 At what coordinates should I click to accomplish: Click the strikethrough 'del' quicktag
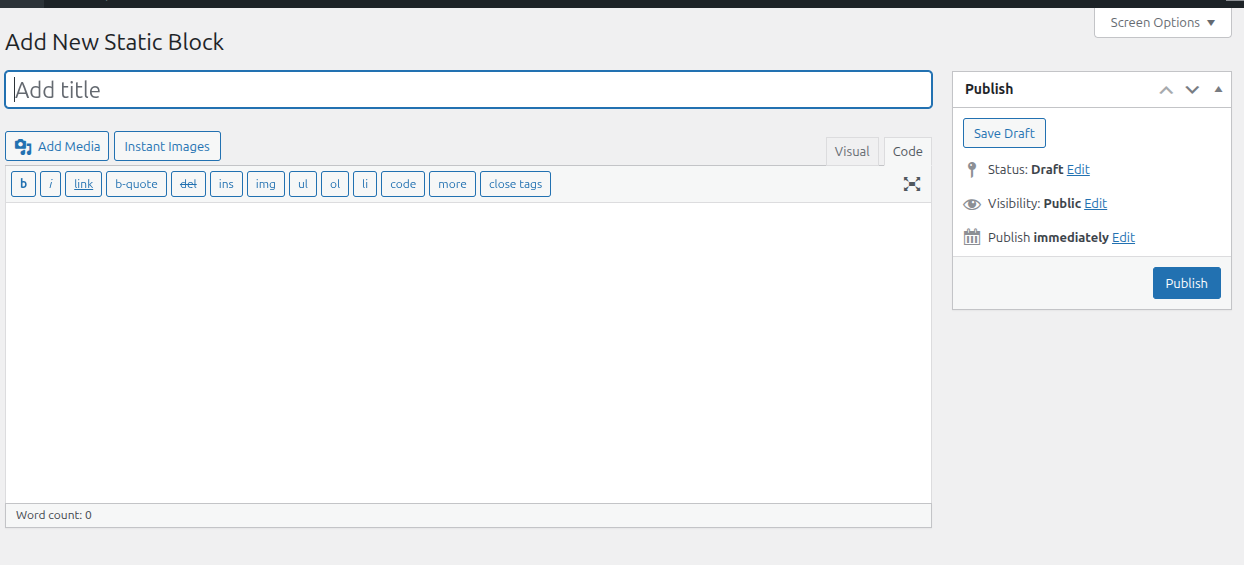188,184
